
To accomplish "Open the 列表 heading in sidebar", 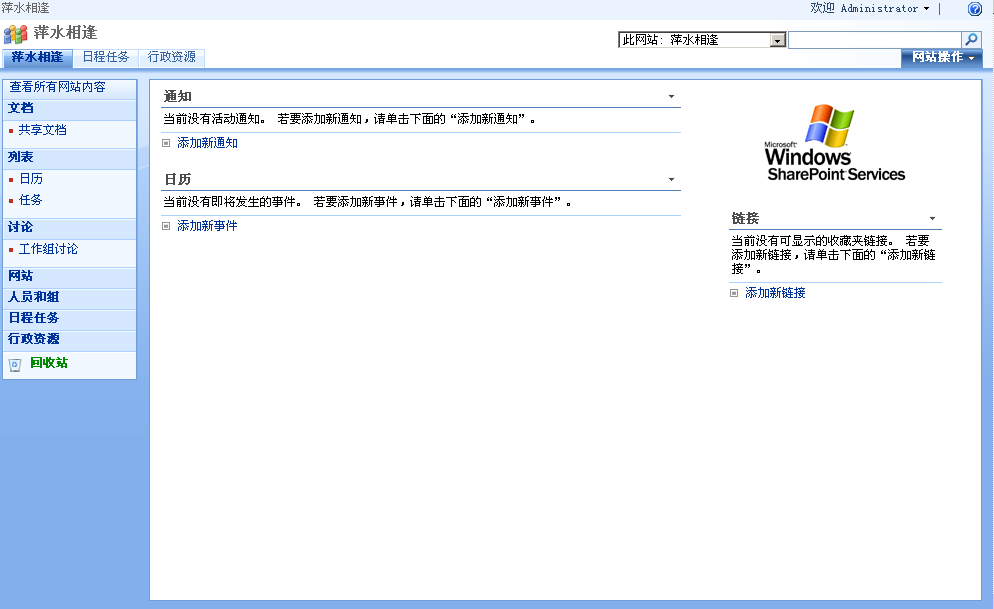I will coord(20,157).
